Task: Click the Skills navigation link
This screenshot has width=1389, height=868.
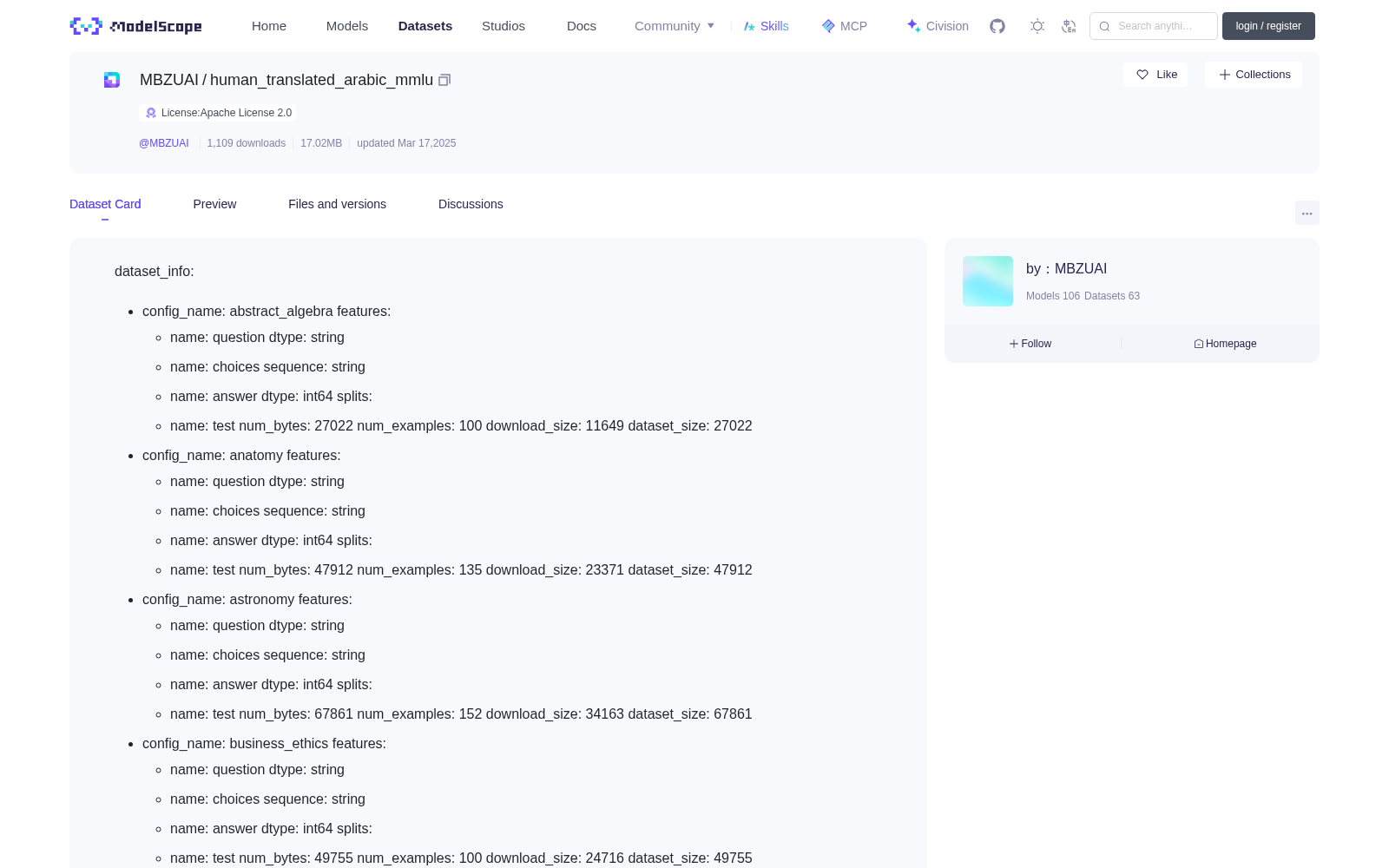Action: tap(766, 26)
